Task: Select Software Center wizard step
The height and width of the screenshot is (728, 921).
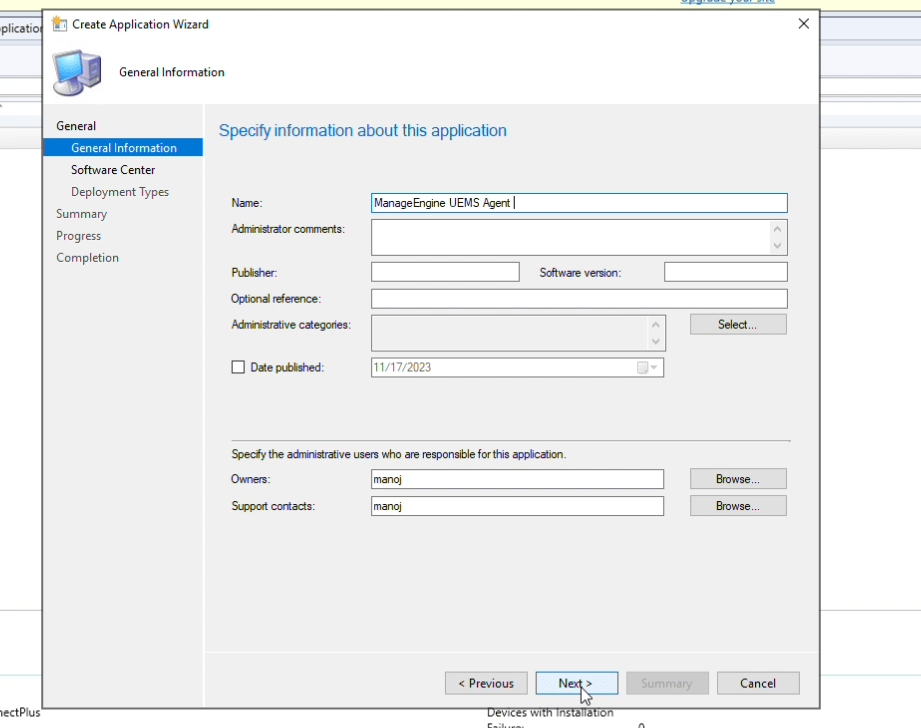Action: point(113,170)
